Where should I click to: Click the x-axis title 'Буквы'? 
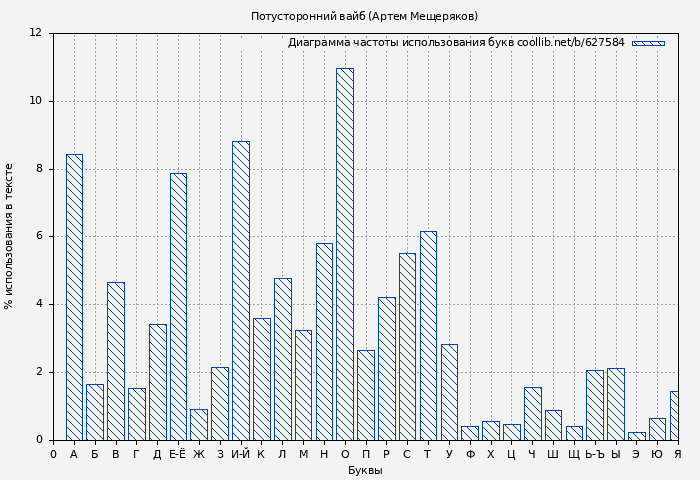(x=365, y=470)
